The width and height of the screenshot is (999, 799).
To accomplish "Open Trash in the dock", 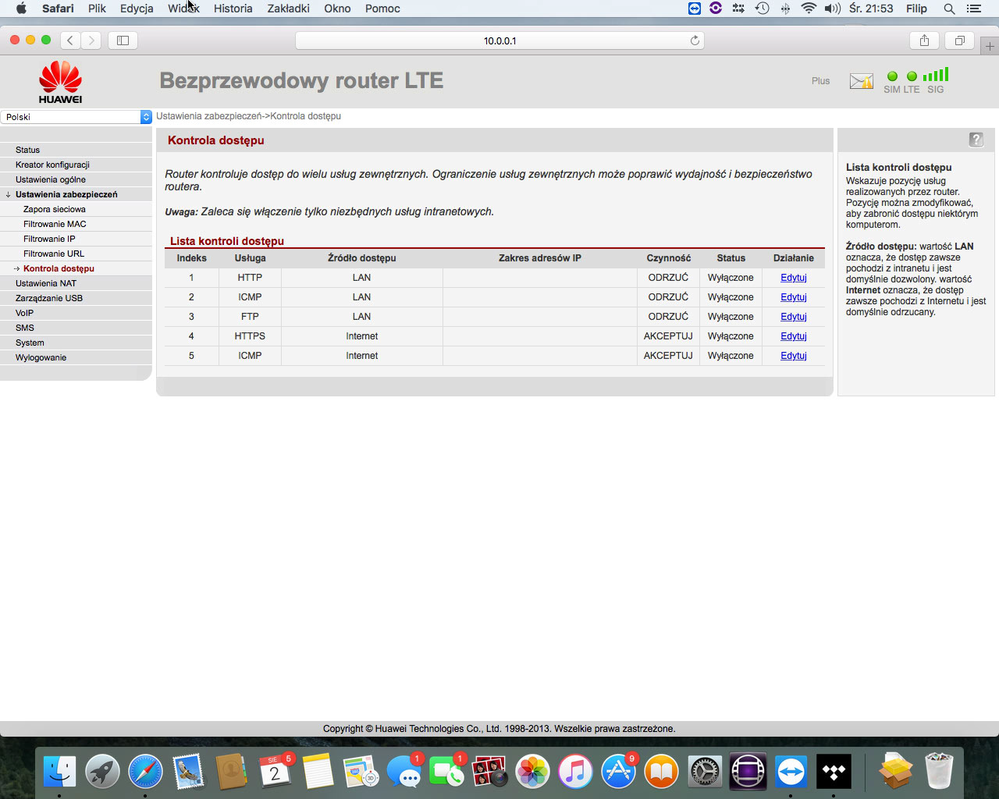I will click(x=938, y=770).
